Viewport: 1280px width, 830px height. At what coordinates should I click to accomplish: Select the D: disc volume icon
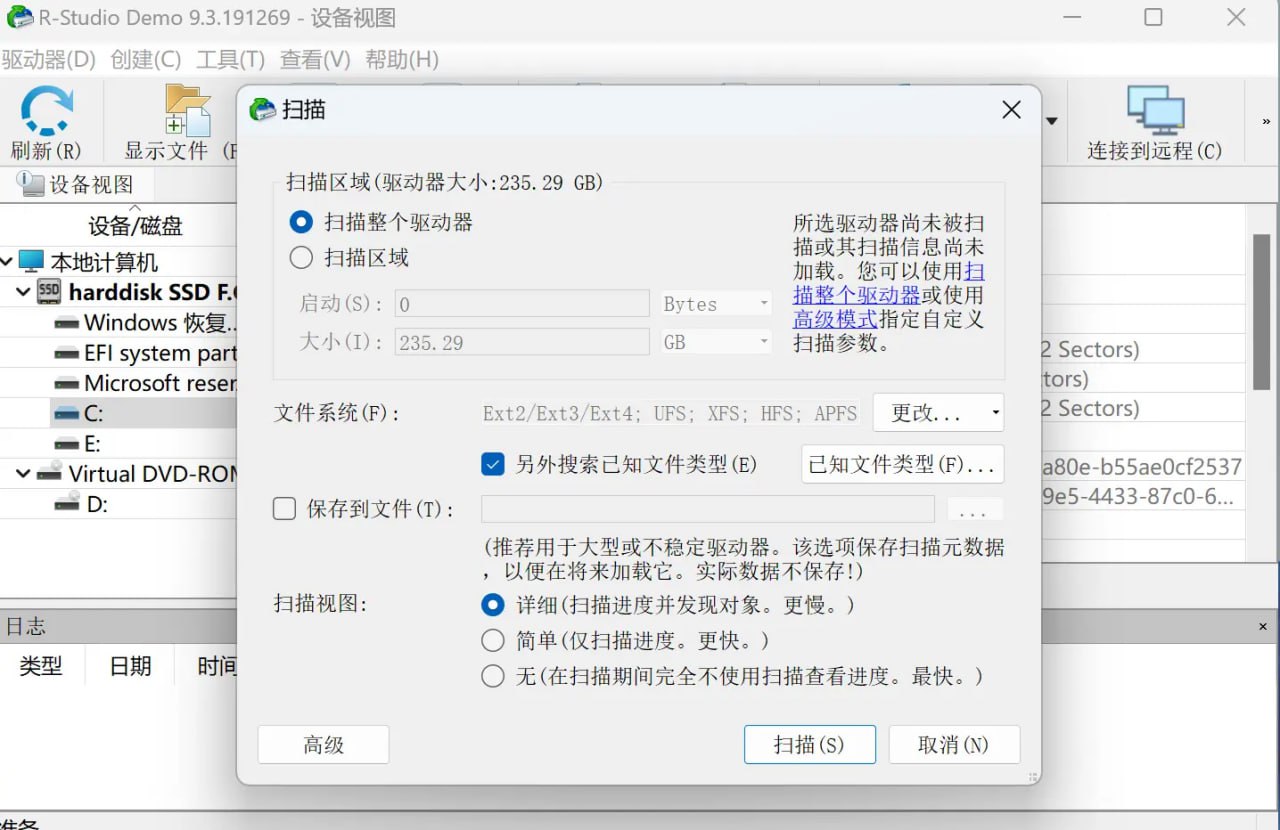click(67, 504)
